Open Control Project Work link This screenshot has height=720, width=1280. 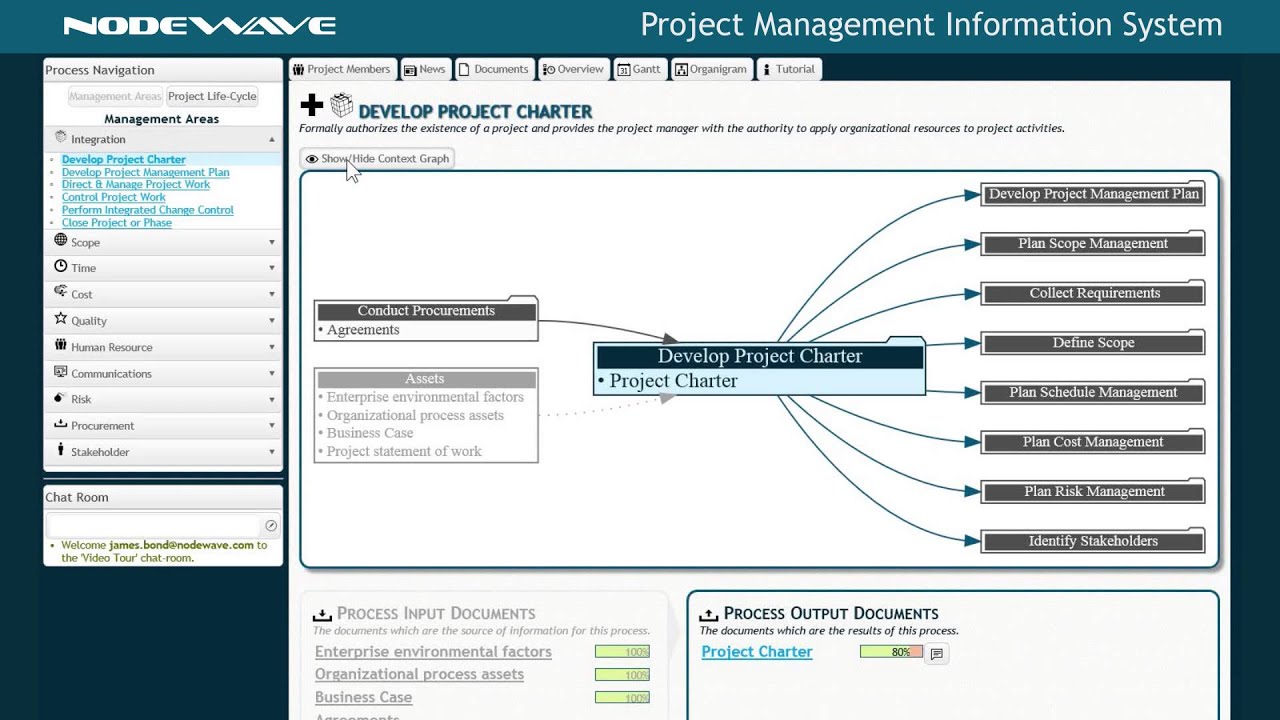[x=114, y=197]
